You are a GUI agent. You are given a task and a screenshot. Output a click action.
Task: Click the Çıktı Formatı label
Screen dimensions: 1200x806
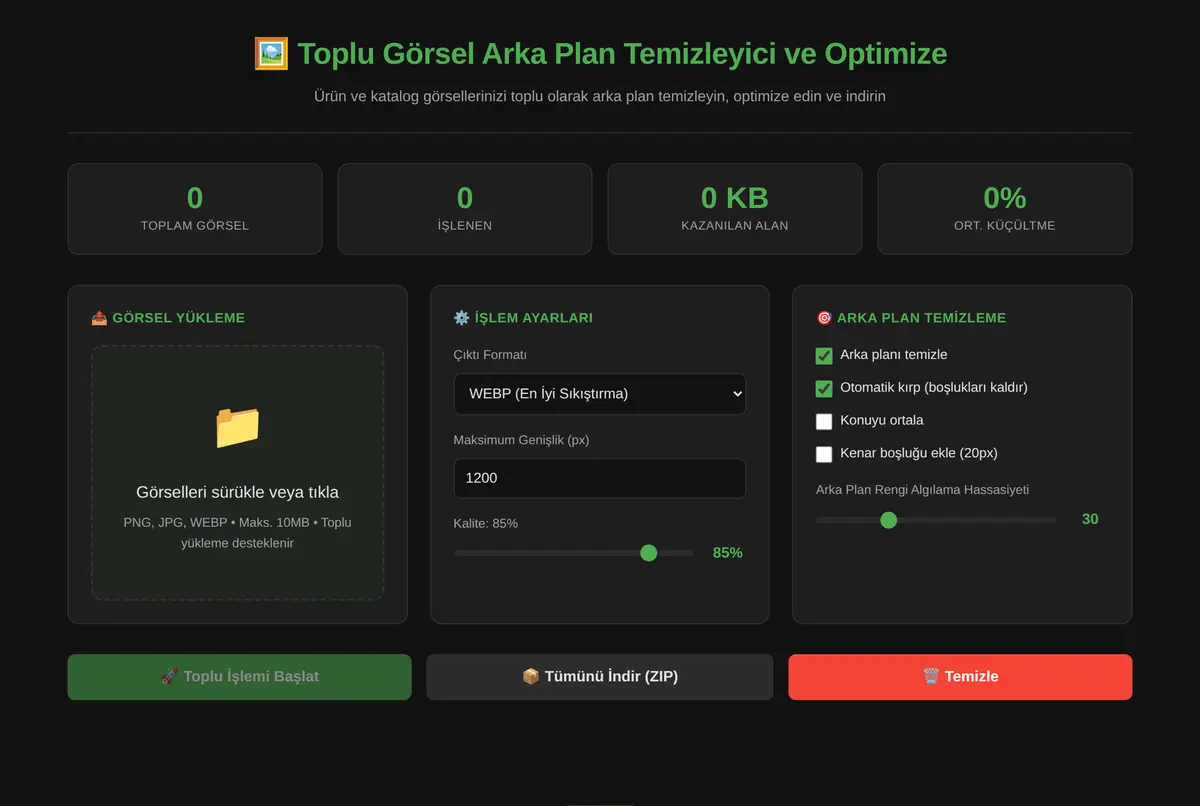point(490,355)
